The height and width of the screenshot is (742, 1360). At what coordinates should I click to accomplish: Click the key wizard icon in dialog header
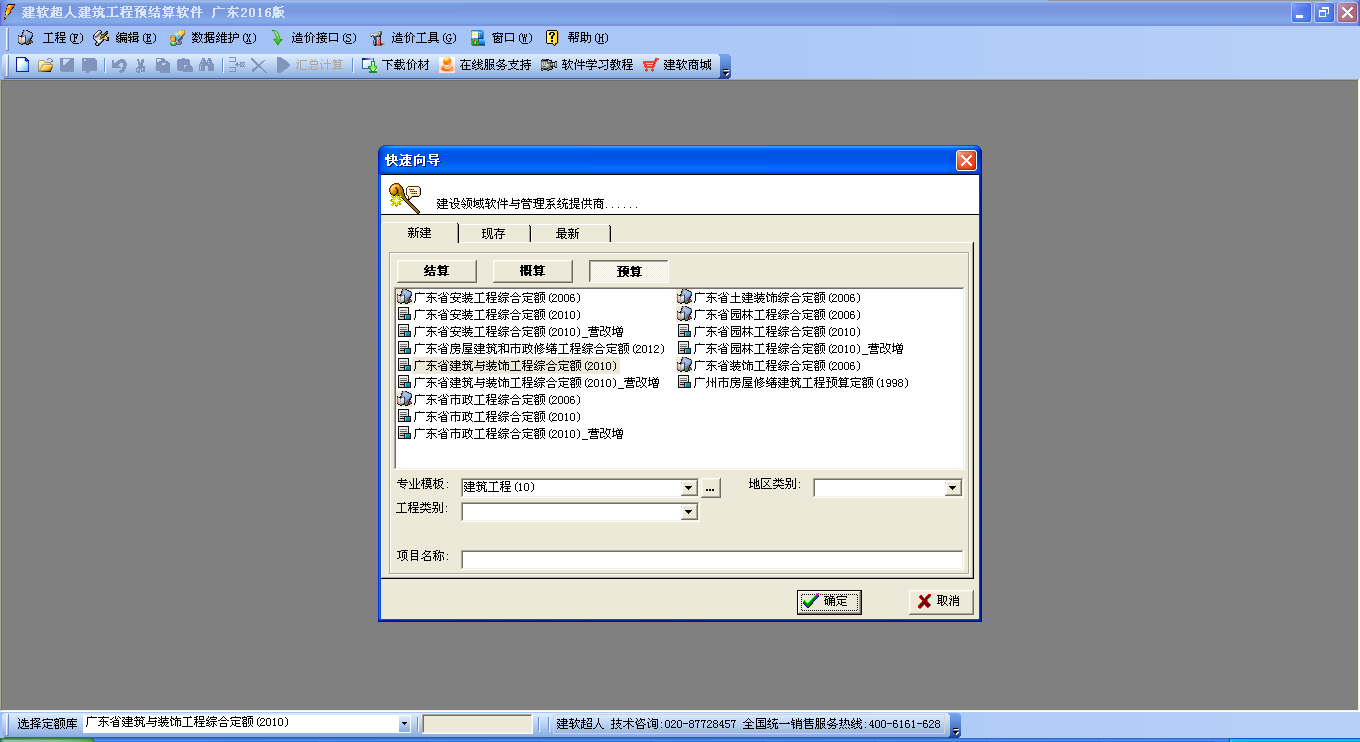[x=405, y=196]
